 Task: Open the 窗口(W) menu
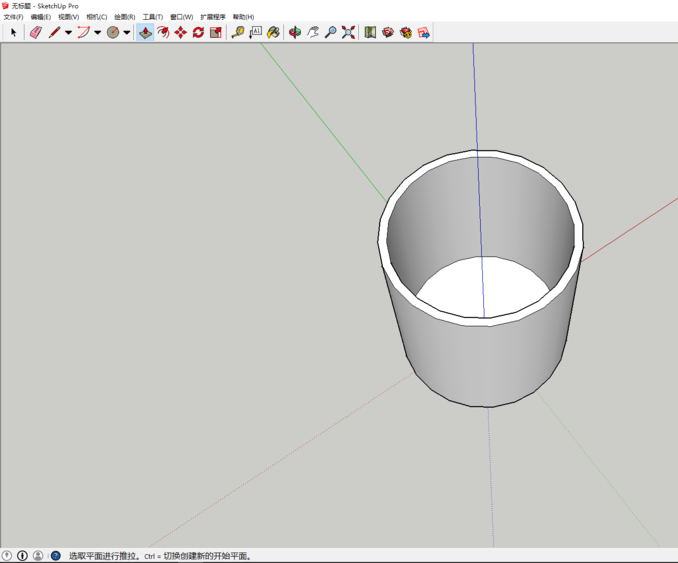click(x=182, y=17)
